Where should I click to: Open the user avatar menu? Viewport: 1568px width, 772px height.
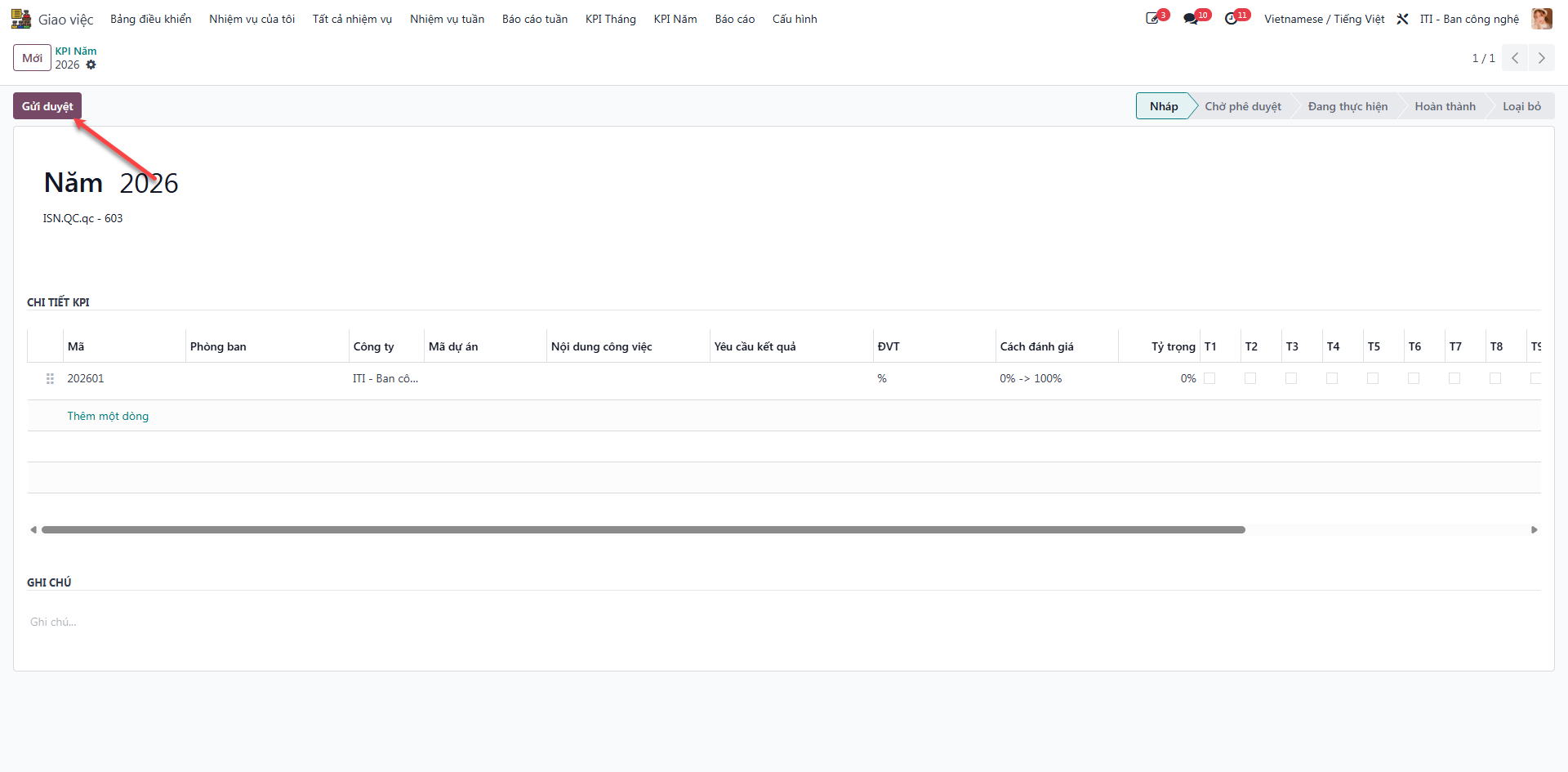point(1541,19)
